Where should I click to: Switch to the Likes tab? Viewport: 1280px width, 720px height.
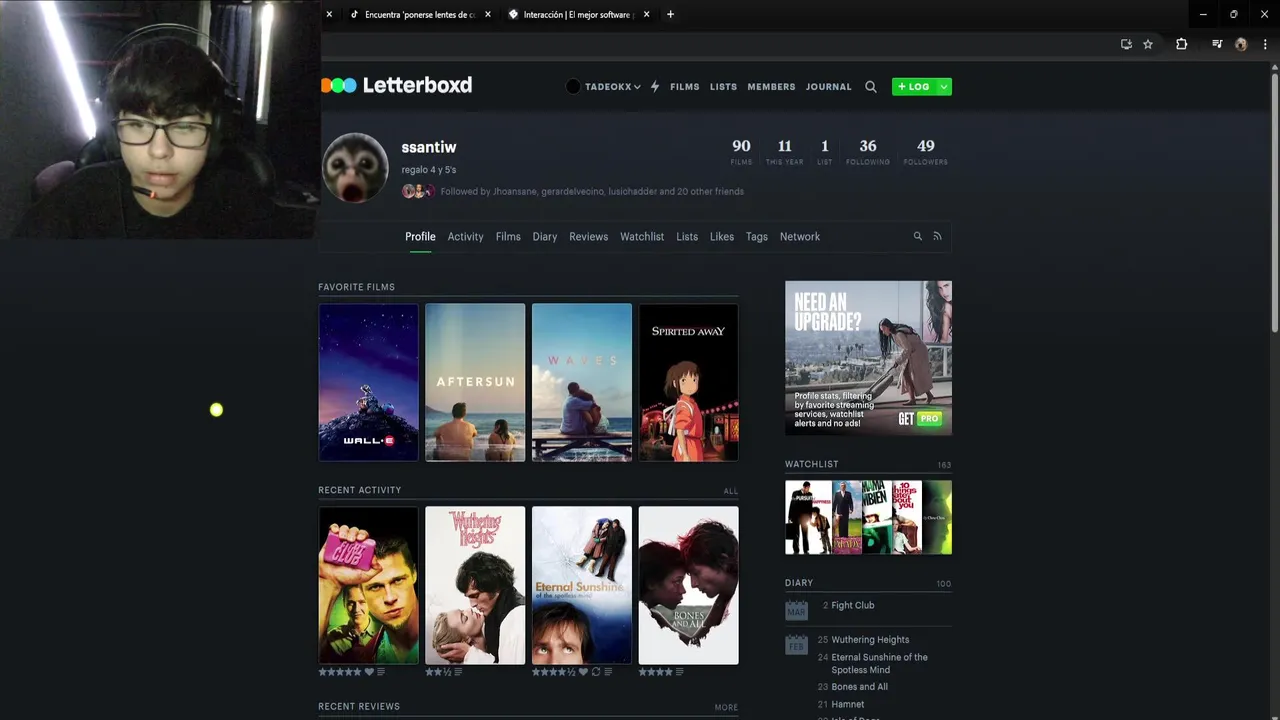point(722,237)
